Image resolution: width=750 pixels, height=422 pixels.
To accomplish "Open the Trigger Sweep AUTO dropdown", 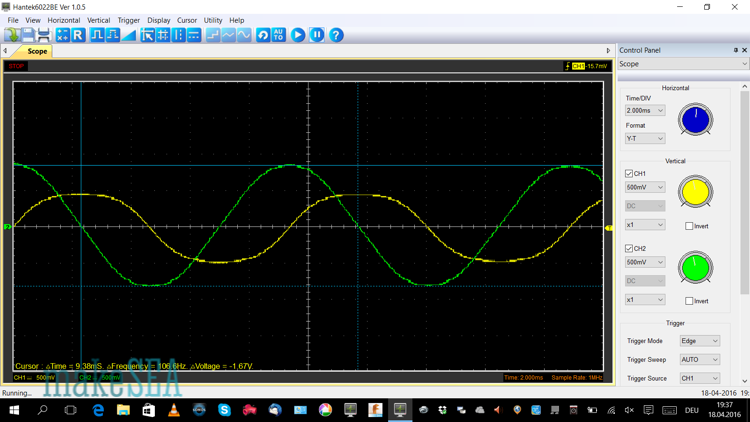I will tap(700, 360).
